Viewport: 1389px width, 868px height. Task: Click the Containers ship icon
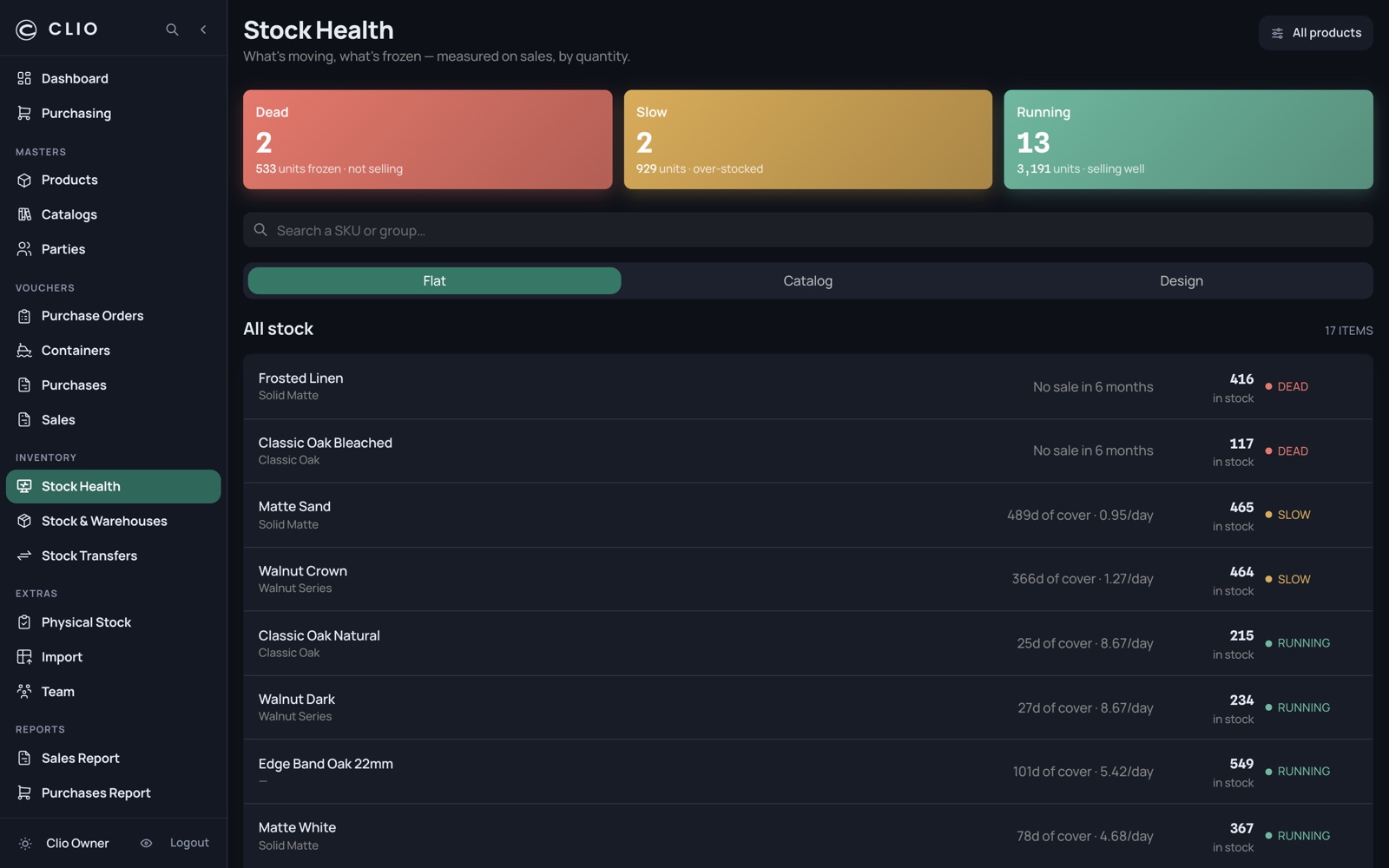click(x=24, y=351)
